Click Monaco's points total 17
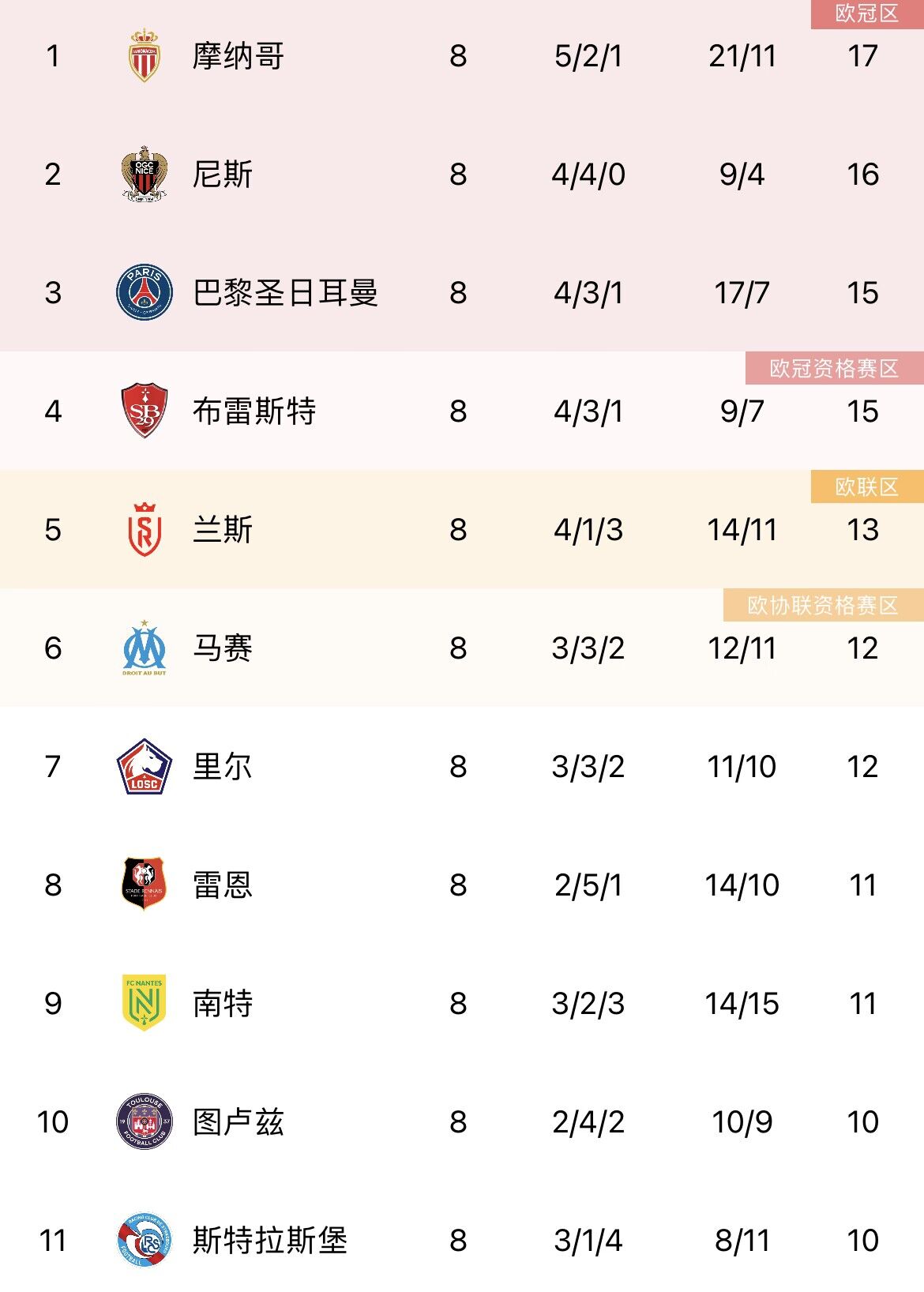The height and width of the screenshot is (1292, 924). (x=862, y=56)
